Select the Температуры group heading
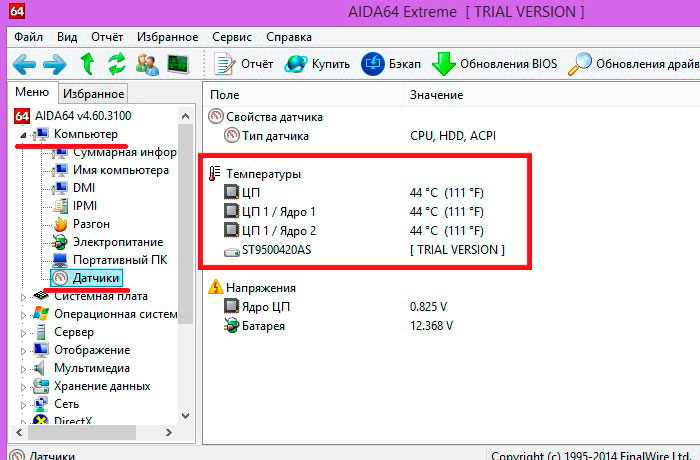Screen dimensions: 700x460 tap(263, 174)
